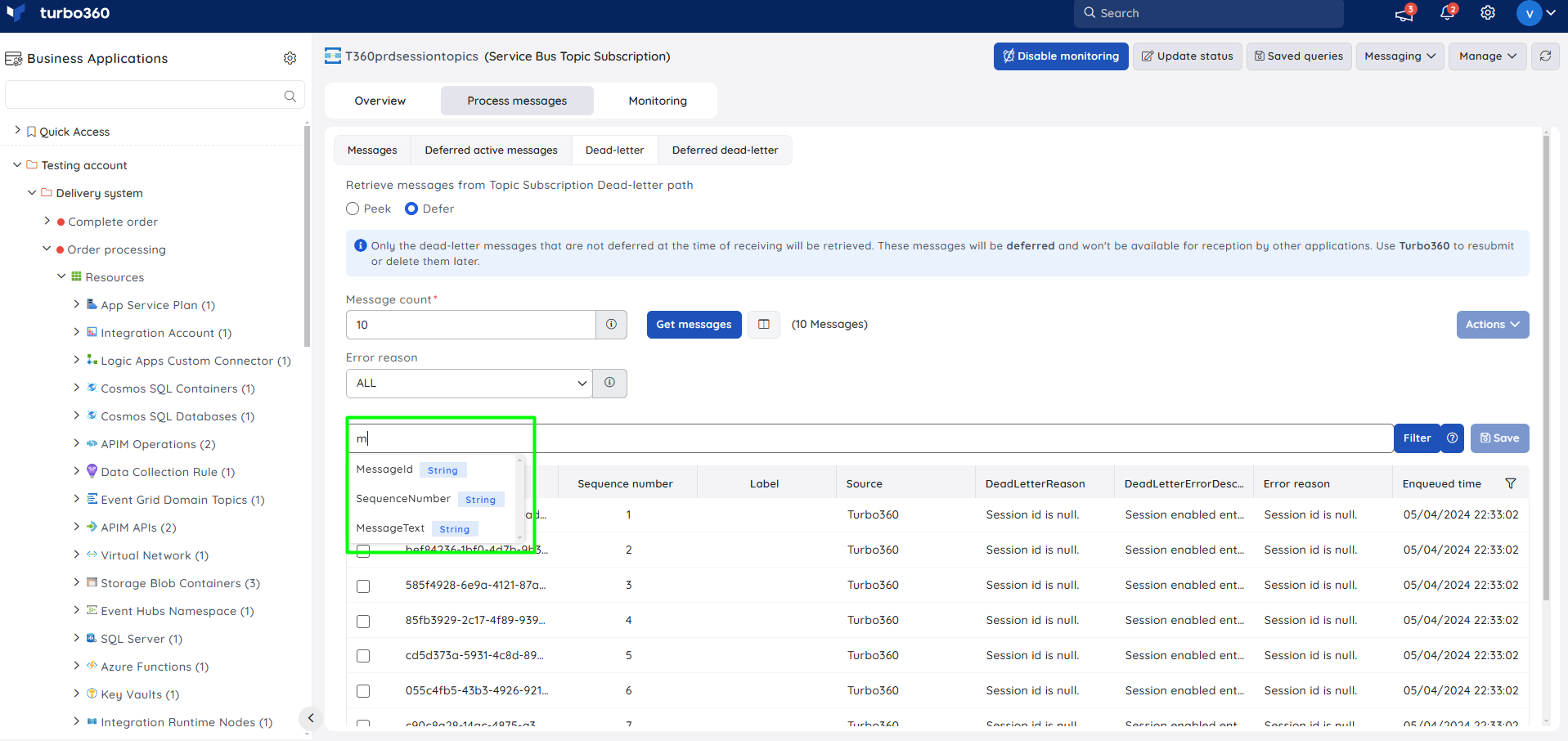The width and height of the screenshot is (1568, 741).
Task: Open the user avatar menu
Action: pos(1535,13)
